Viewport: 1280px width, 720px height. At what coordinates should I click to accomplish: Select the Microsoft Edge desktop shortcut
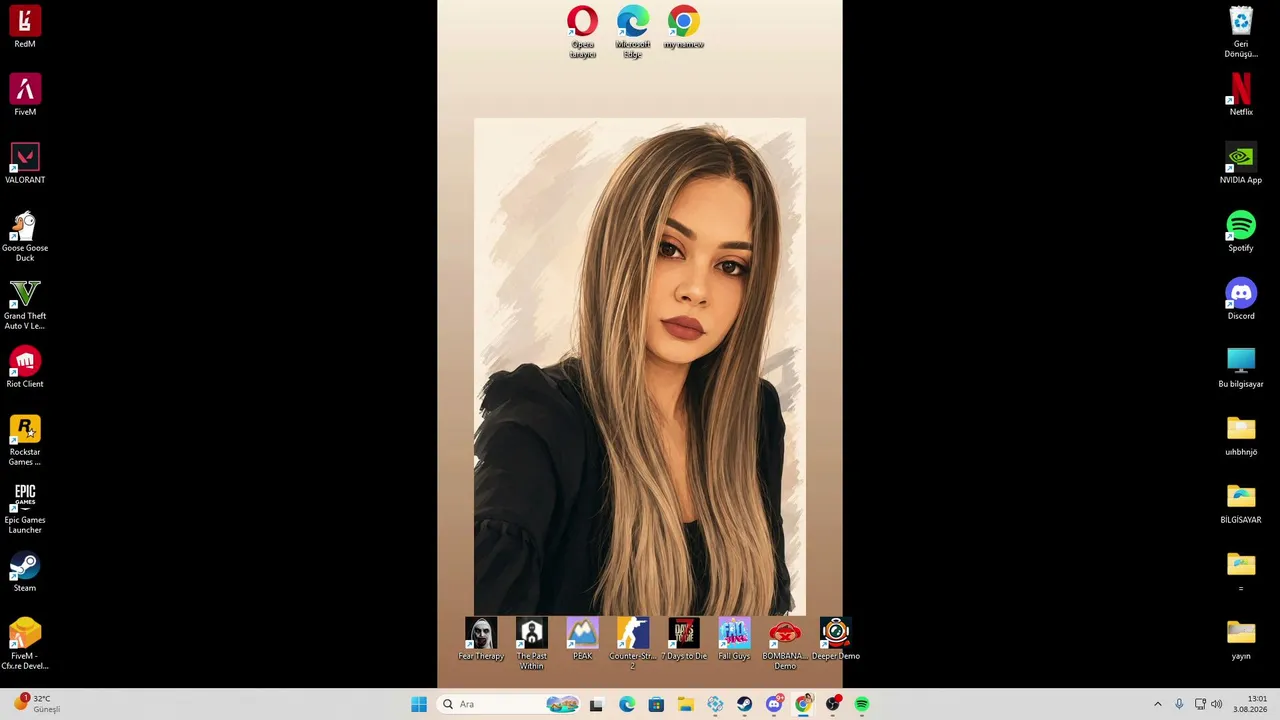click(633, 32)
